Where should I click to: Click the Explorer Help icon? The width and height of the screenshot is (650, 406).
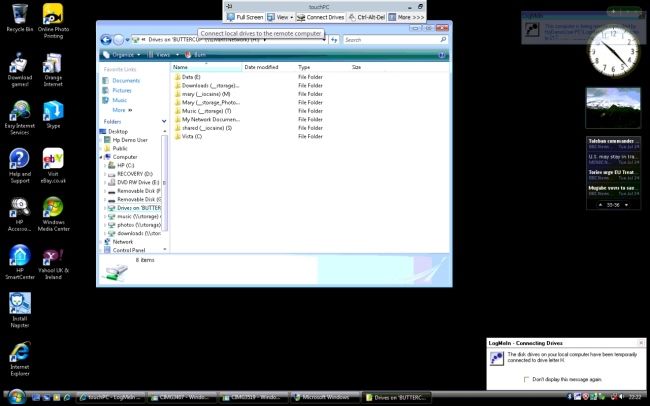tap(442, 55)
